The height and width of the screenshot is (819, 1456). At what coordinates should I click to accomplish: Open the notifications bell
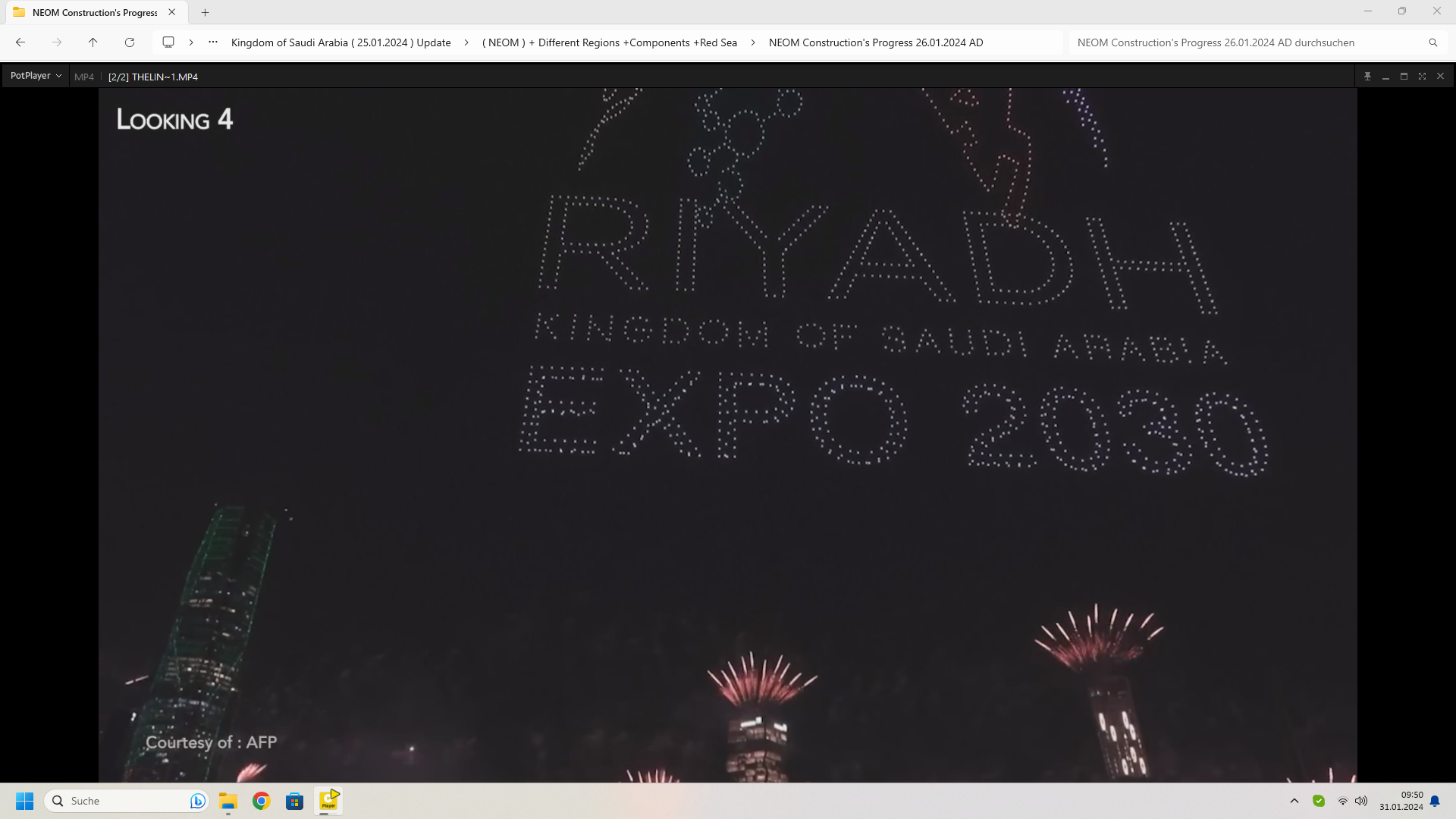click(x=1435, y=801)
